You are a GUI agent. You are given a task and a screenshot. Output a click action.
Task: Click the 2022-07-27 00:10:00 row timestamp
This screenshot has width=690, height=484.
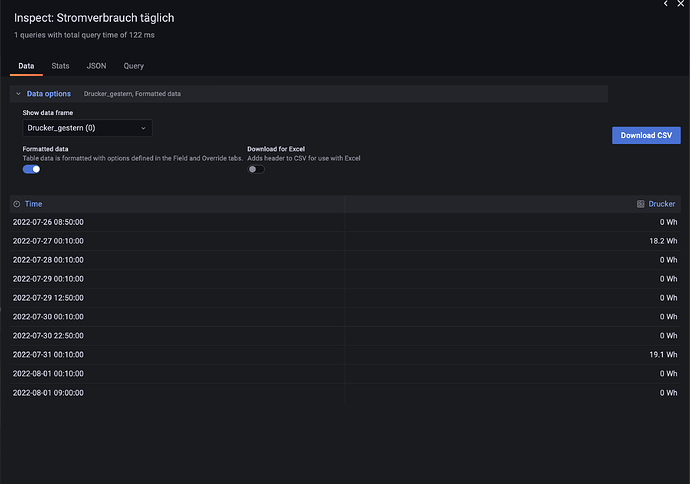(x=48, y=241)
